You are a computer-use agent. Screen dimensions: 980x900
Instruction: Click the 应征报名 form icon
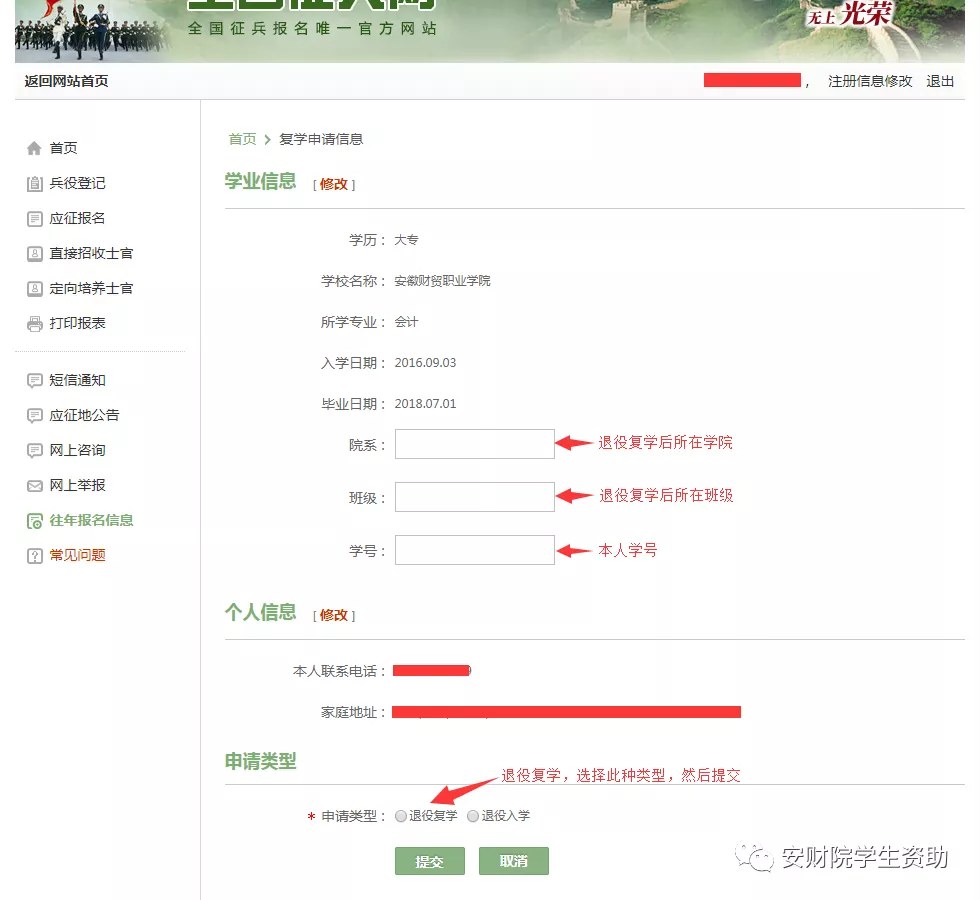[34, 218]
